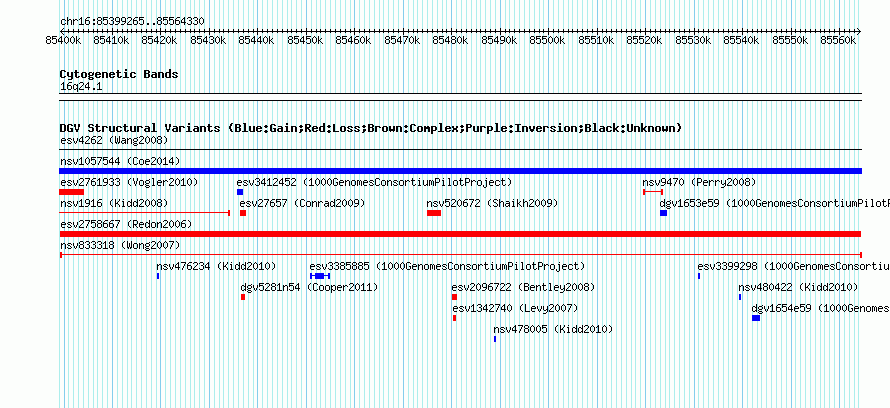Click the 85480k ruler tick label
This screenshot has height=408, width=890.
451,40
